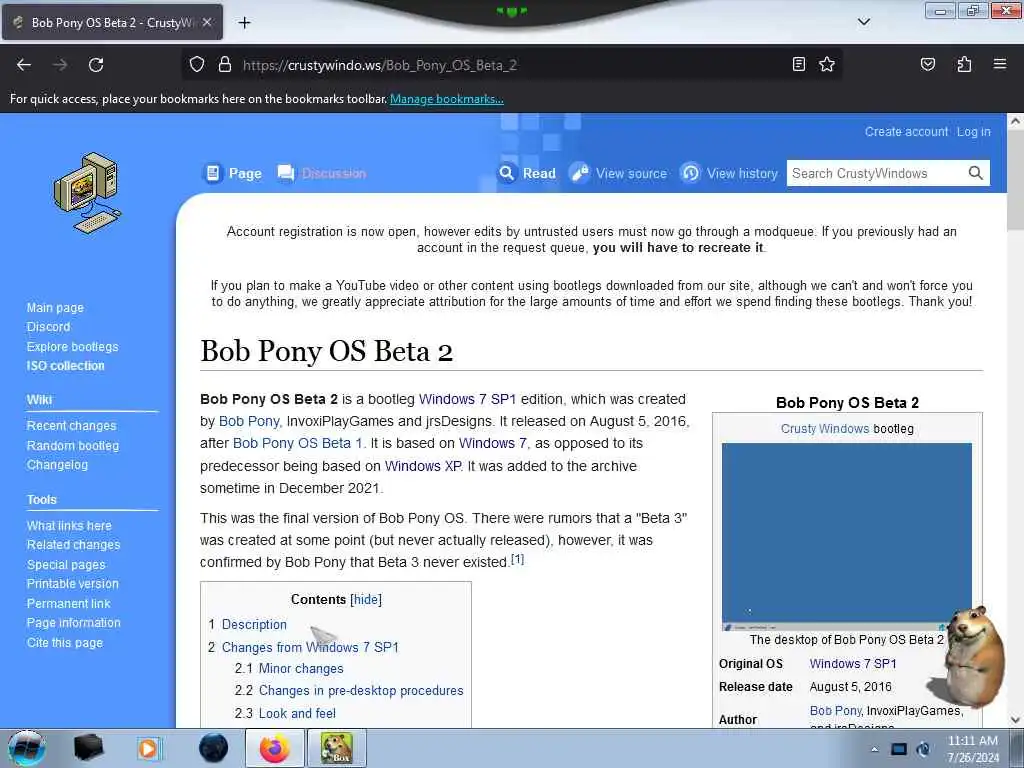Switch to the Discussion tab
This screenshot has height=768, width=1024.
(x=322, y=173)
